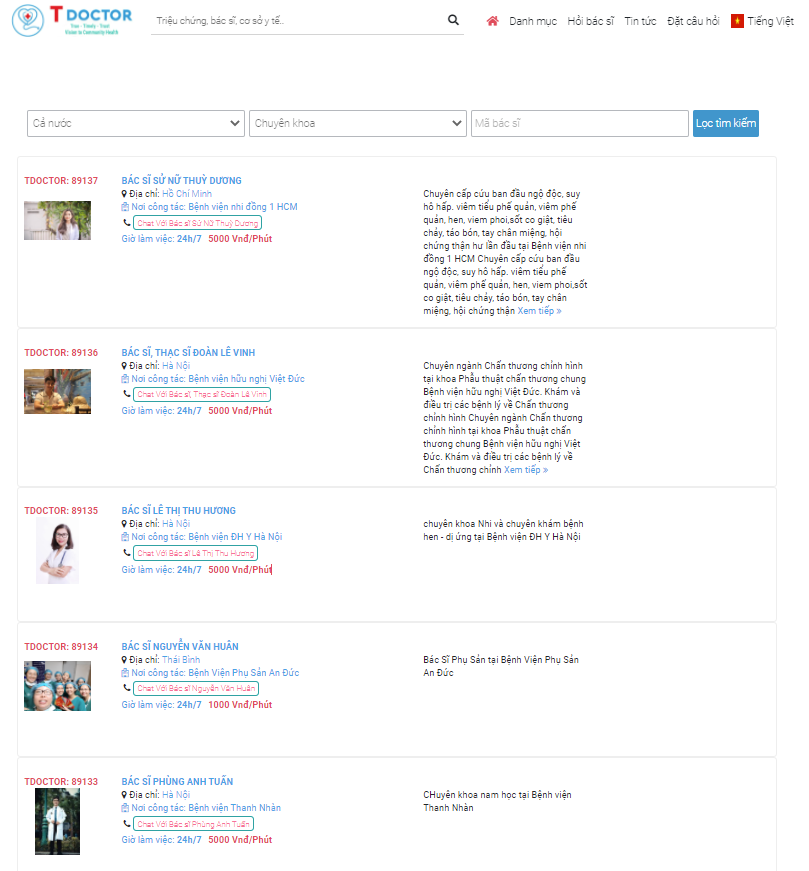The height and width of the screenshot is (871, 809).
Task: Open the Chuyên khoa specialty dropdown
Action: pyautogui.click(x=357, y=123)
